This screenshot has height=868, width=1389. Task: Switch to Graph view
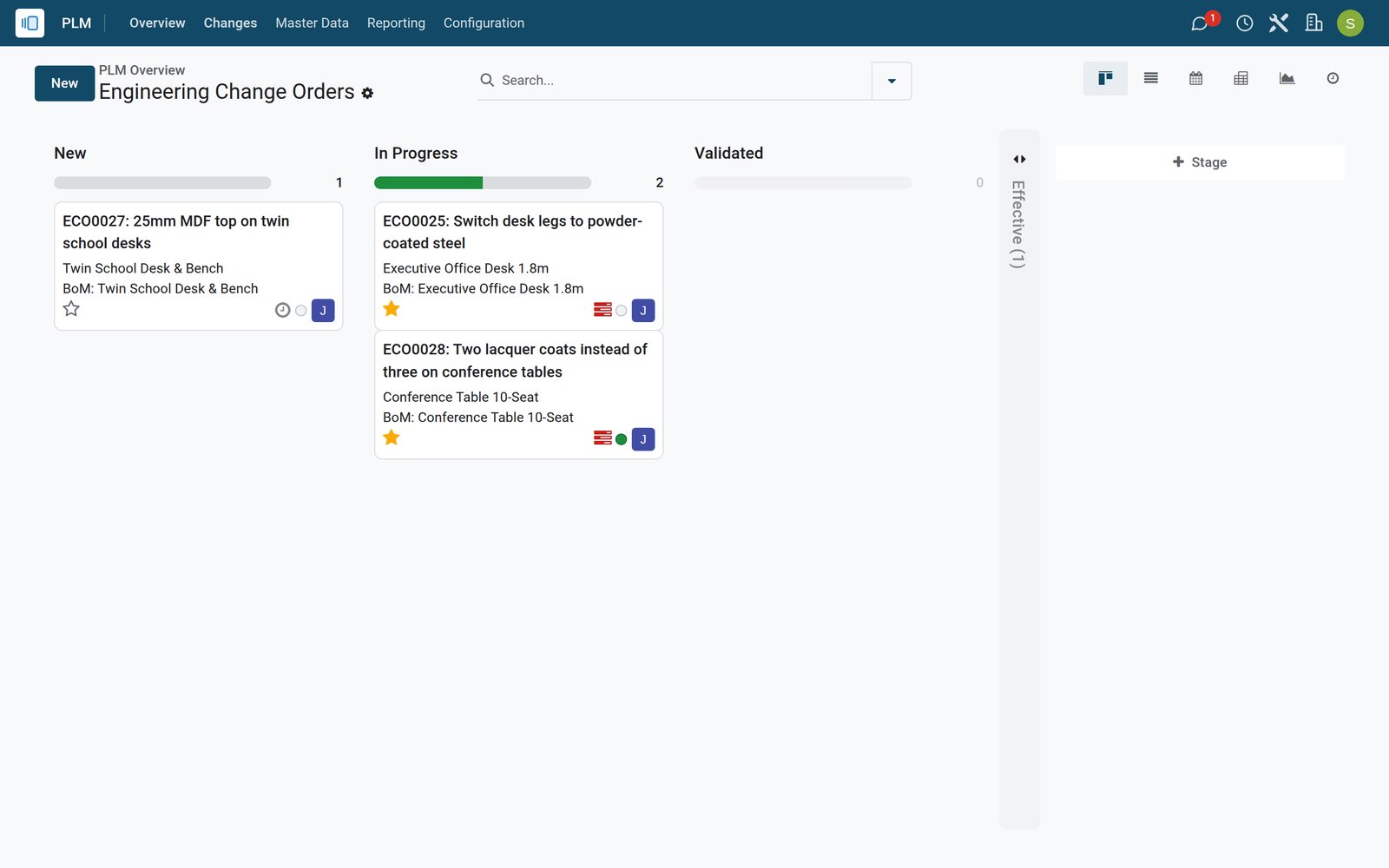(1287, 78)
